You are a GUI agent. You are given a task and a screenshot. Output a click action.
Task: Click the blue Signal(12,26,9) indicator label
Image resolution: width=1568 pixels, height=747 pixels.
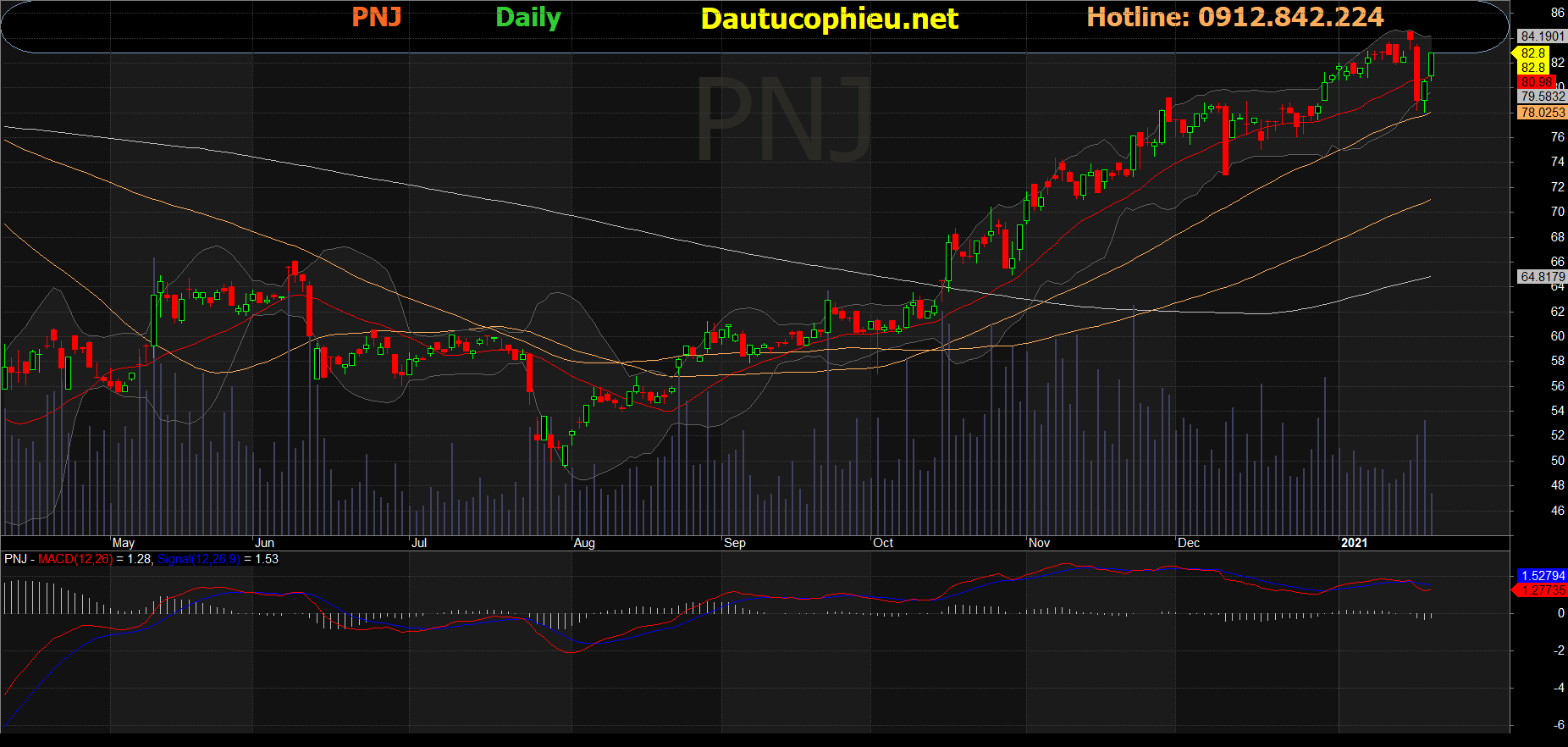click(199, 559)
